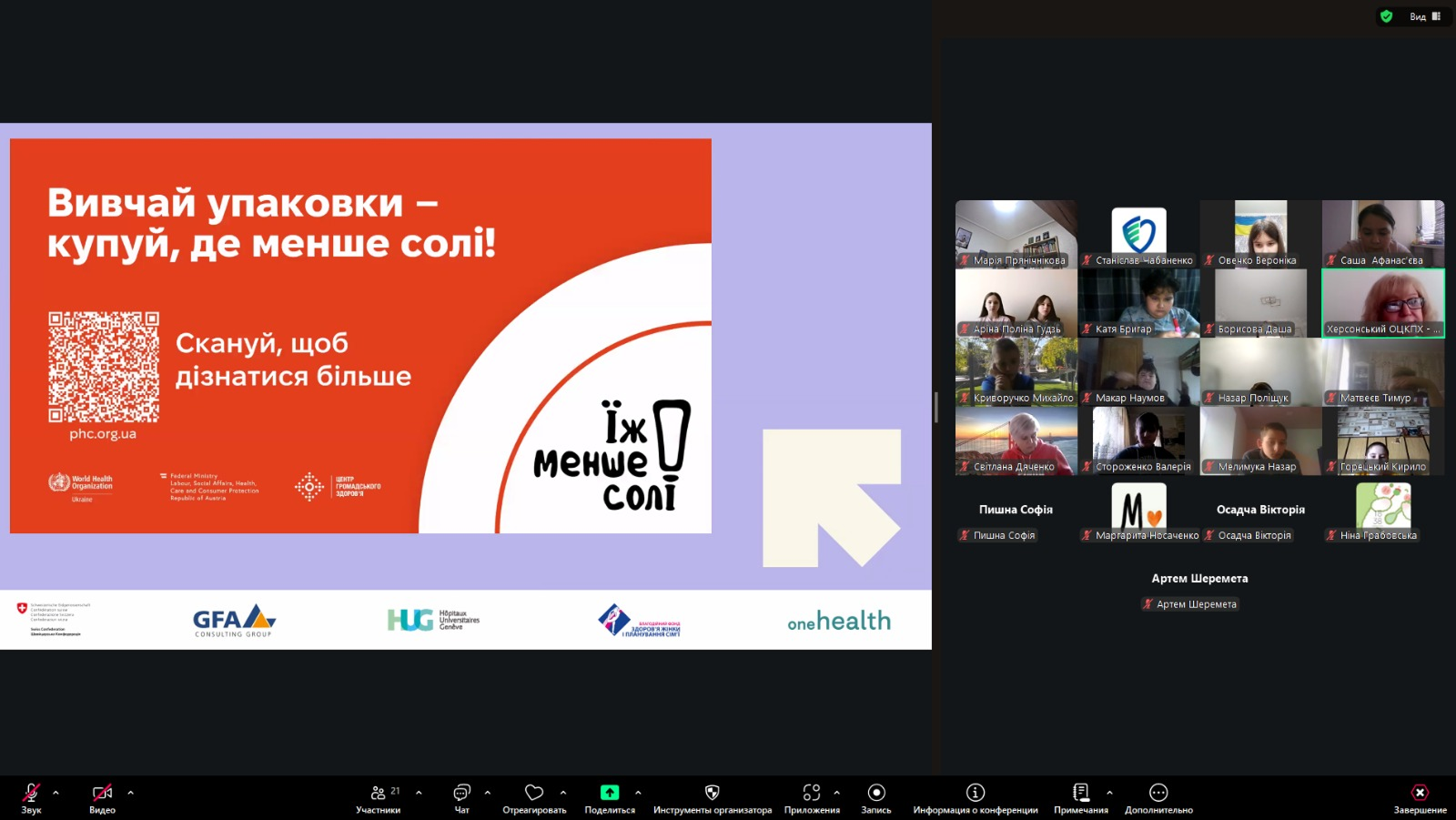Open the Chat panel

461,793
